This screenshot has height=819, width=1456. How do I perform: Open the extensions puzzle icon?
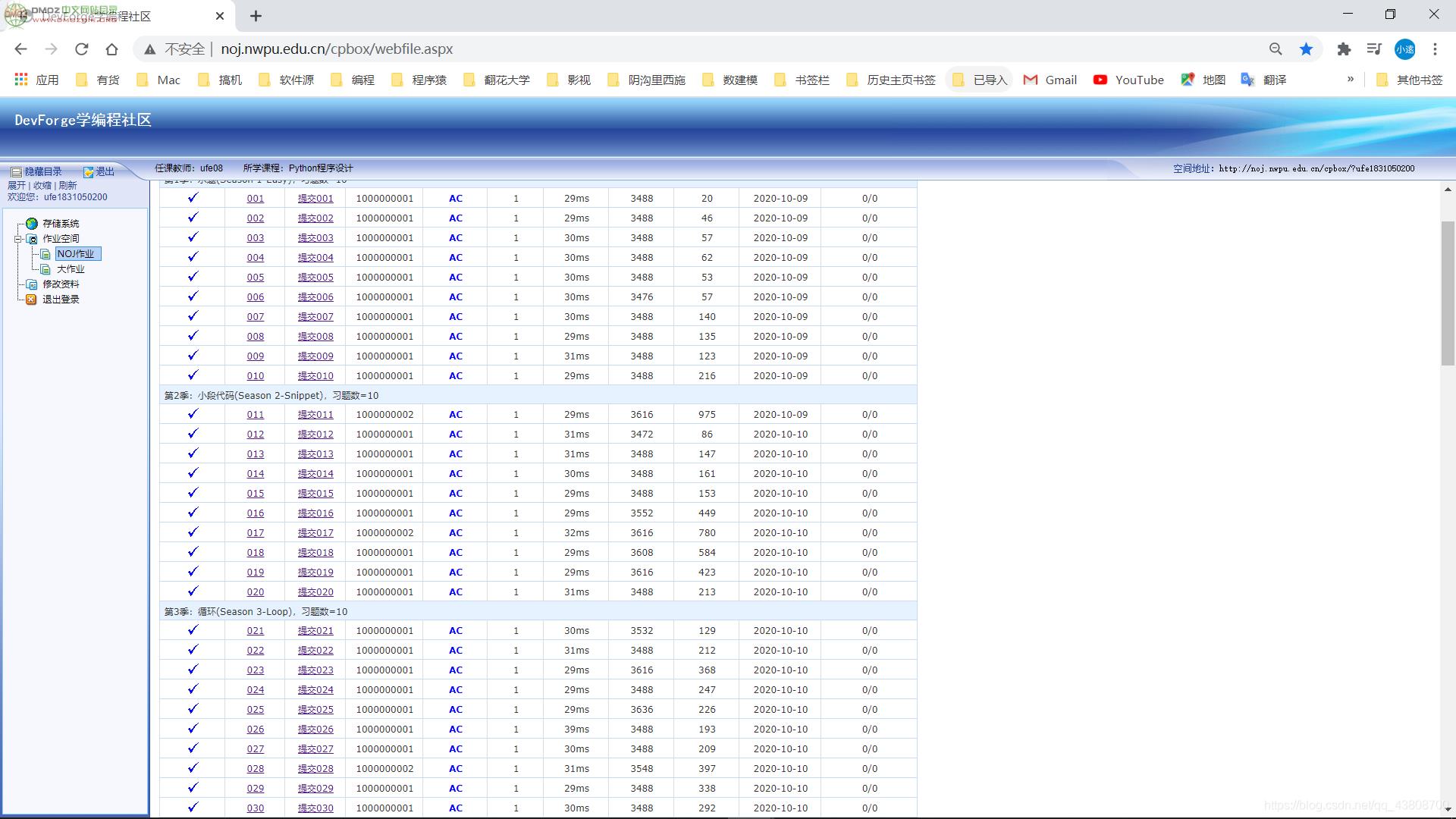(1344, 49)
